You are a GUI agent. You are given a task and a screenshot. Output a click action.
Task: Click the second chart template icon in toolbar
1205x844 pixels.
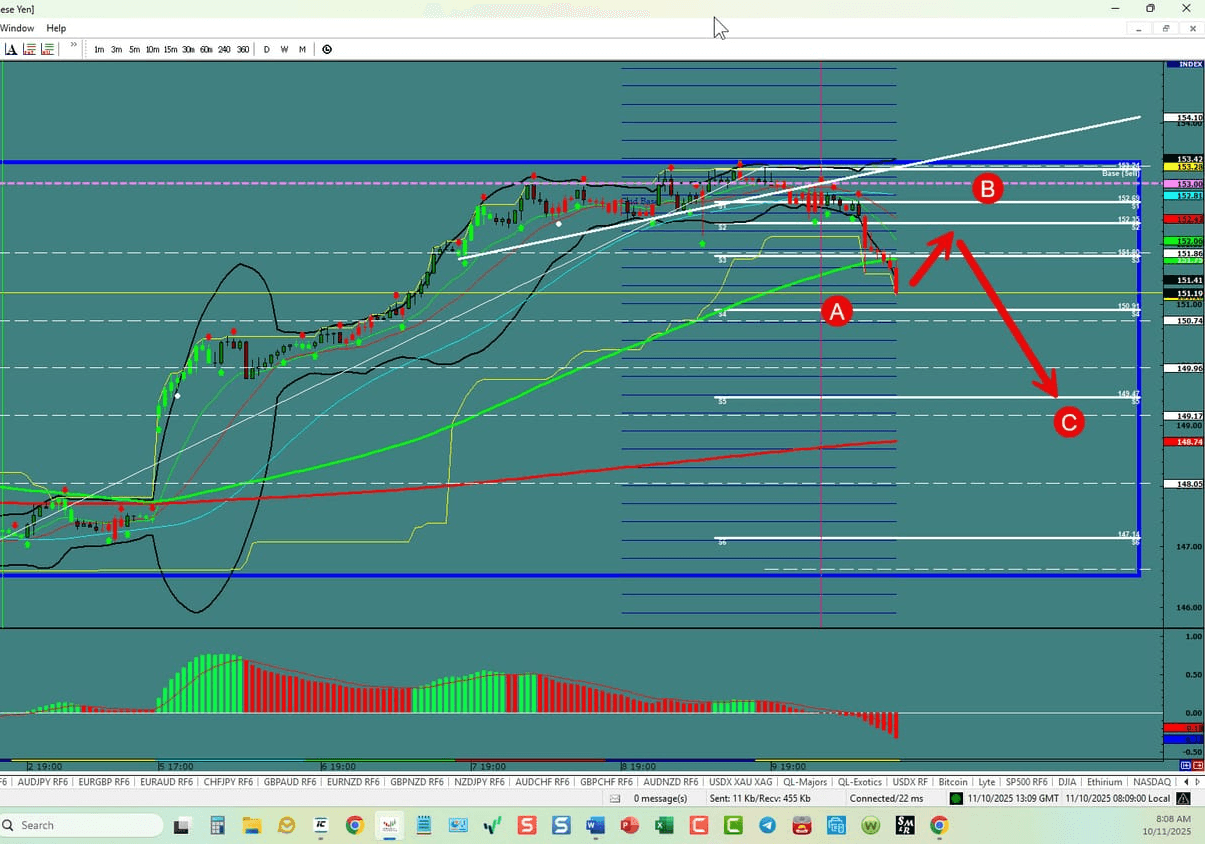click(29, 48)
